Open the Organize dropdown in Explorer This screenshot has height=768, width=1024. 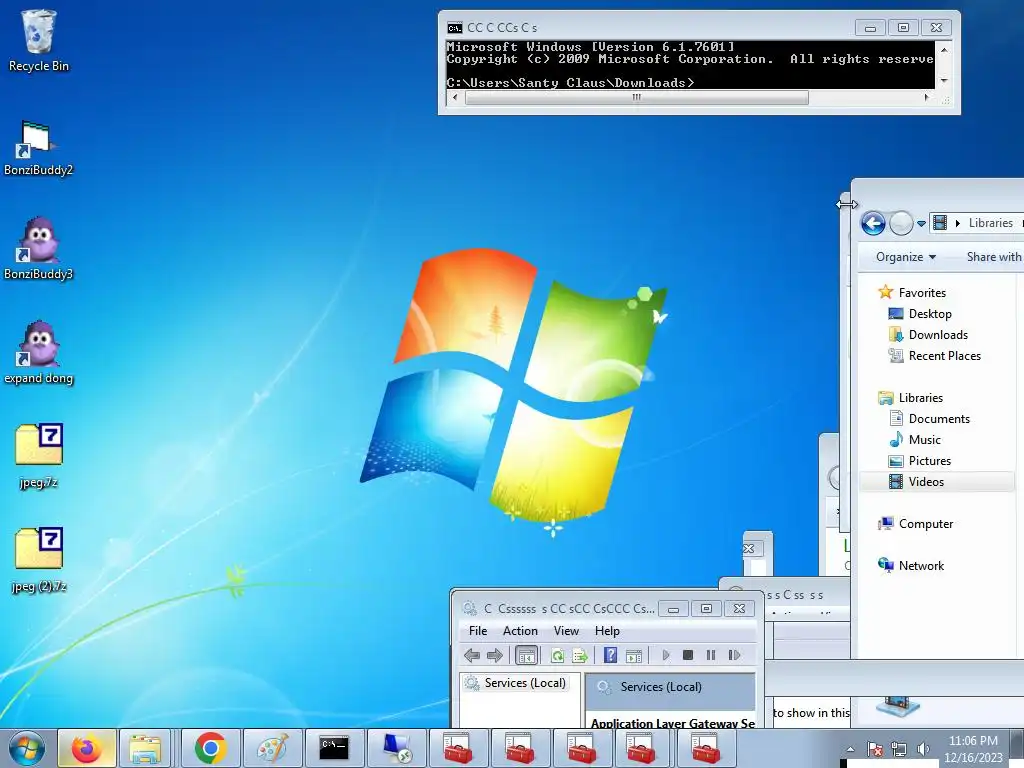pyautogui.click(x=906, y=257)
